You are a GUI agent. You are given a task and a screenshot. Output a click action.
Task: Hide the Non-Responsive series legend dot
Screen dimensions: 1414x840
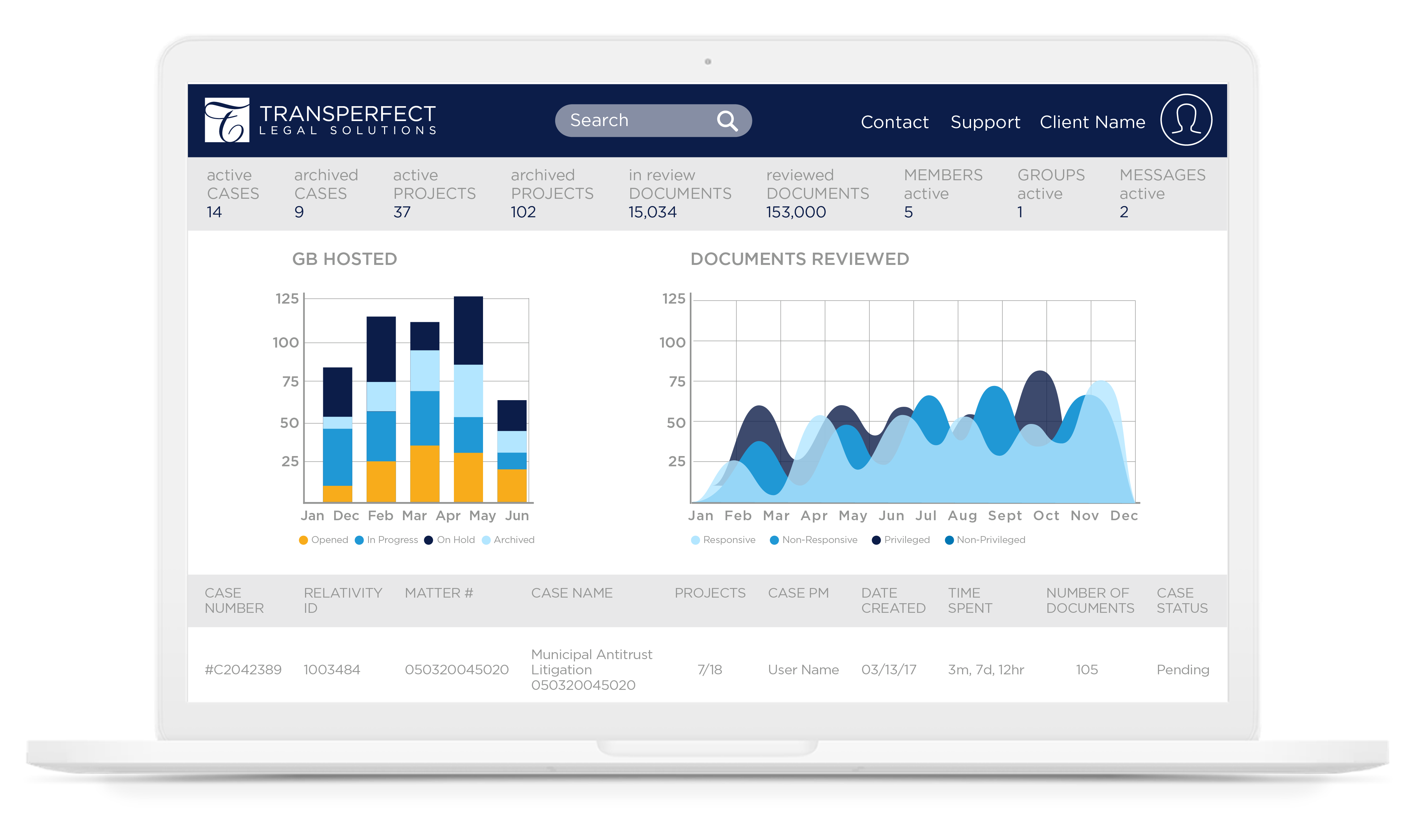[774, 540]
